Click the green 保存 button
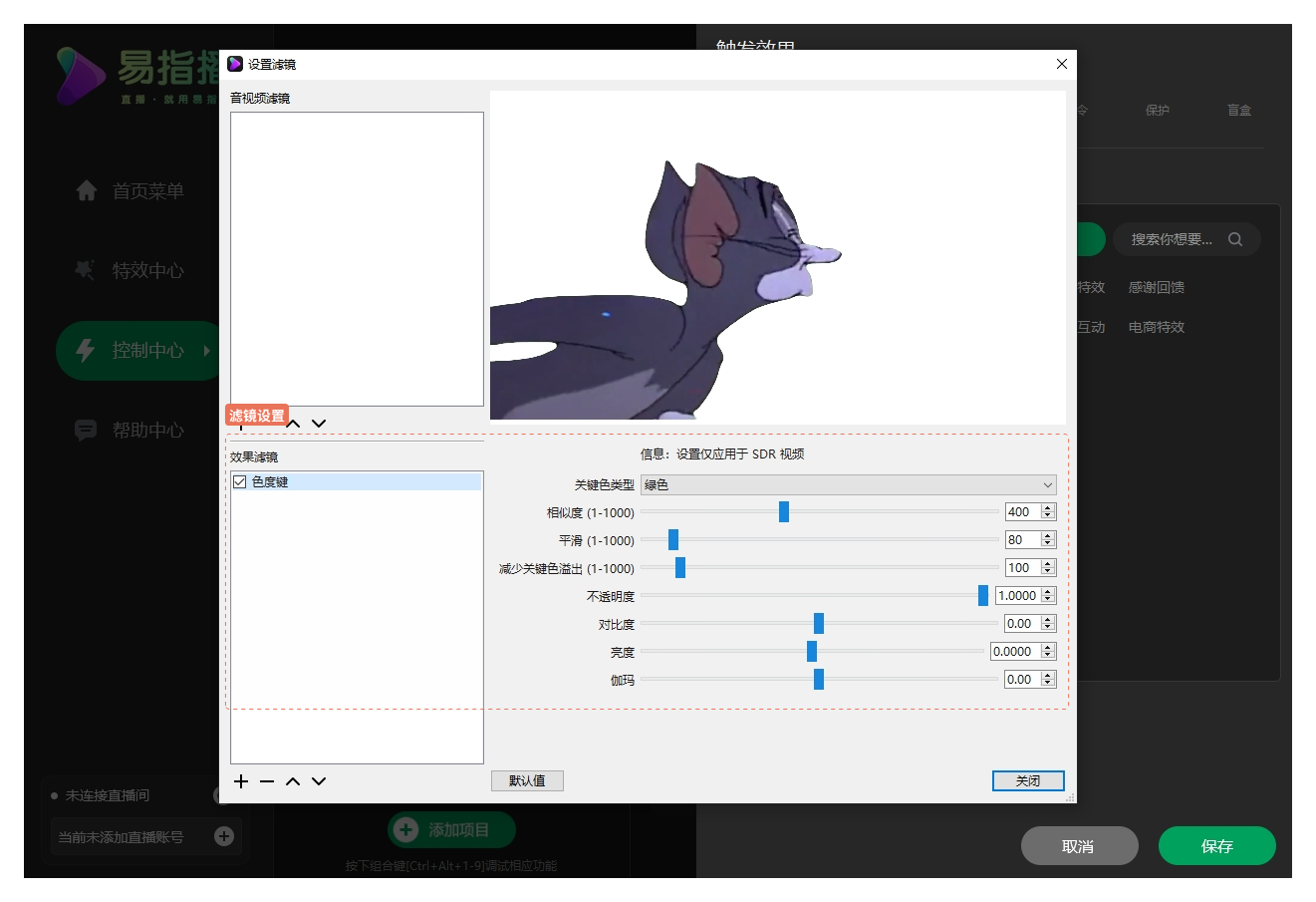1316x902 pixels. tap(1217, 846)
